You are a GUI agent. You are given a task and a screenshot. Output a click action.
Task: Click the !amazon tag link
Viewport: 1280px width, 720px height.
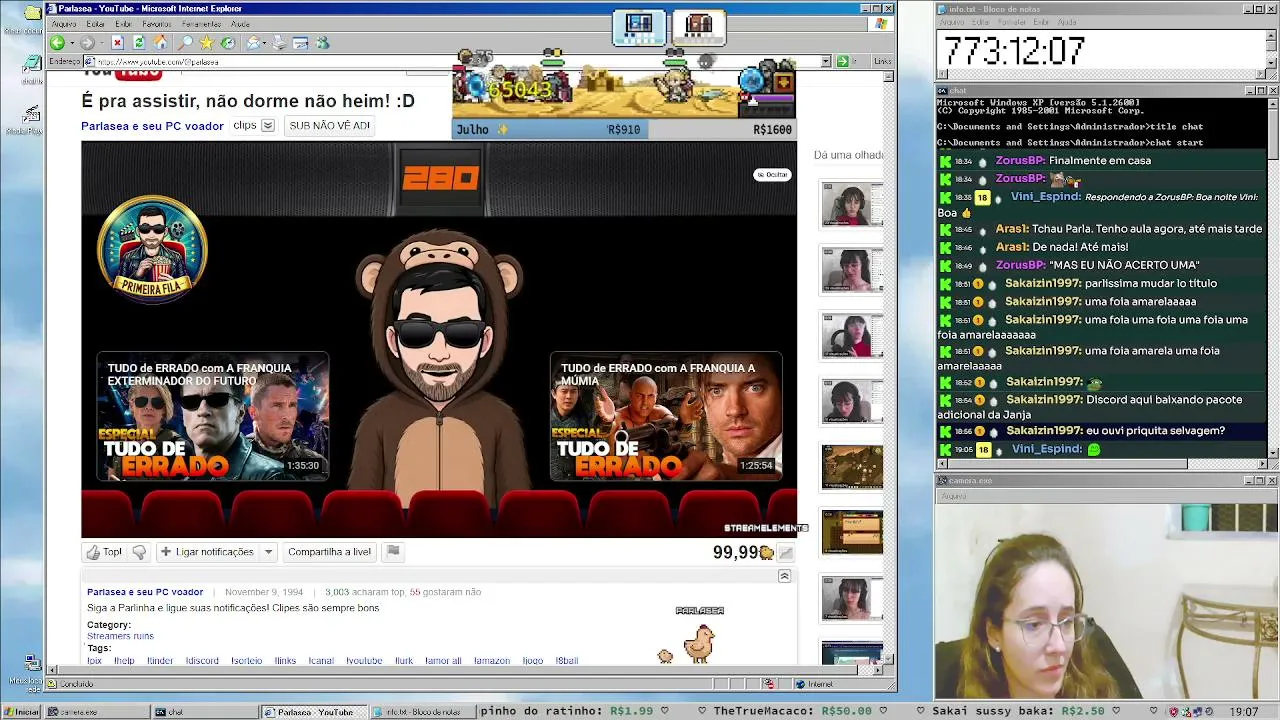(x=492, y=661)
